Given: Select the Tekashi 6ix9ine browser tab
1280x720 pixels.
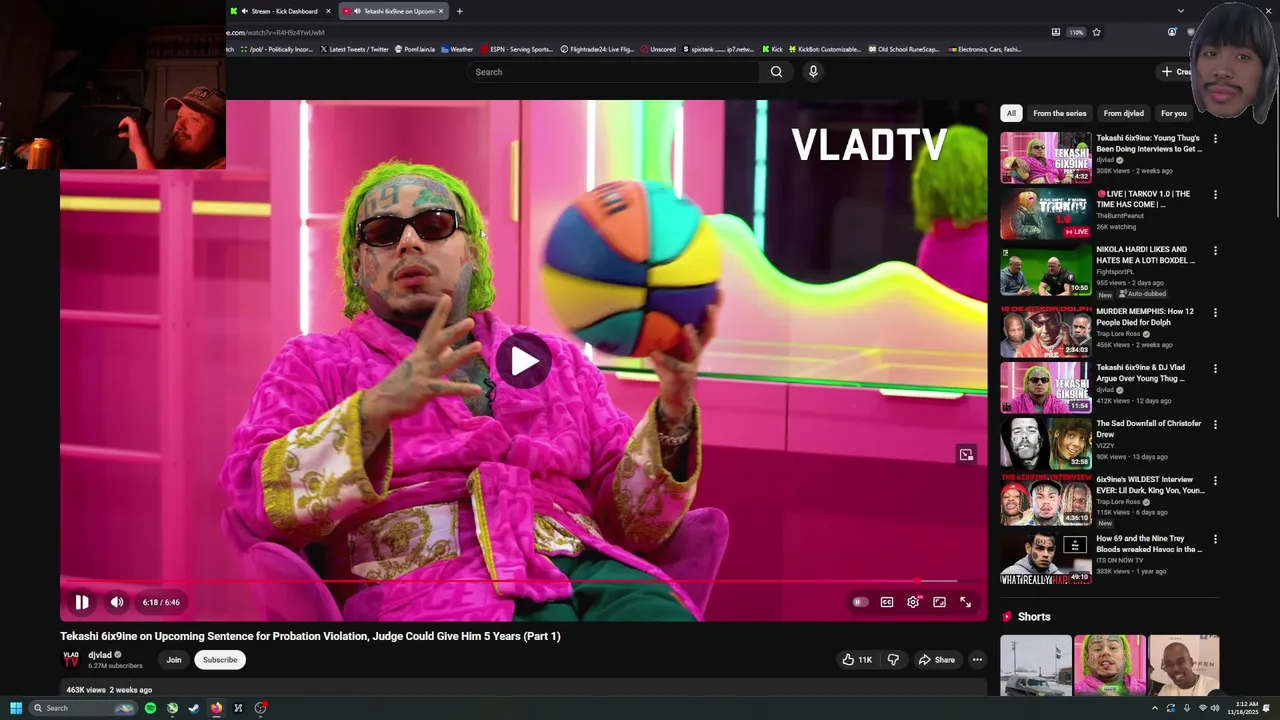Looking at the screenshot, I should coord(394,11).
